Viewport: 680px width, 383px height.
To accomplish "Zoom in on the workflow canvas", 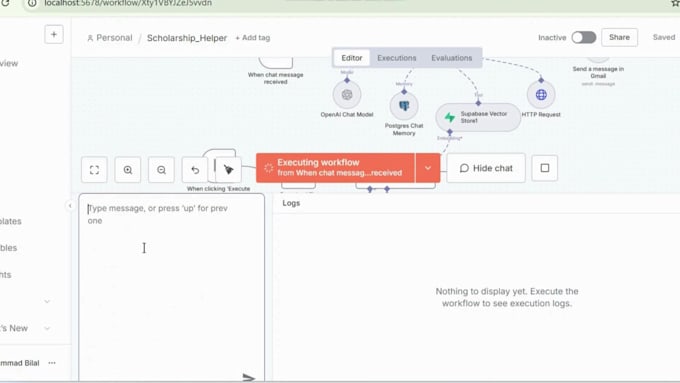I will pos(128,170).
